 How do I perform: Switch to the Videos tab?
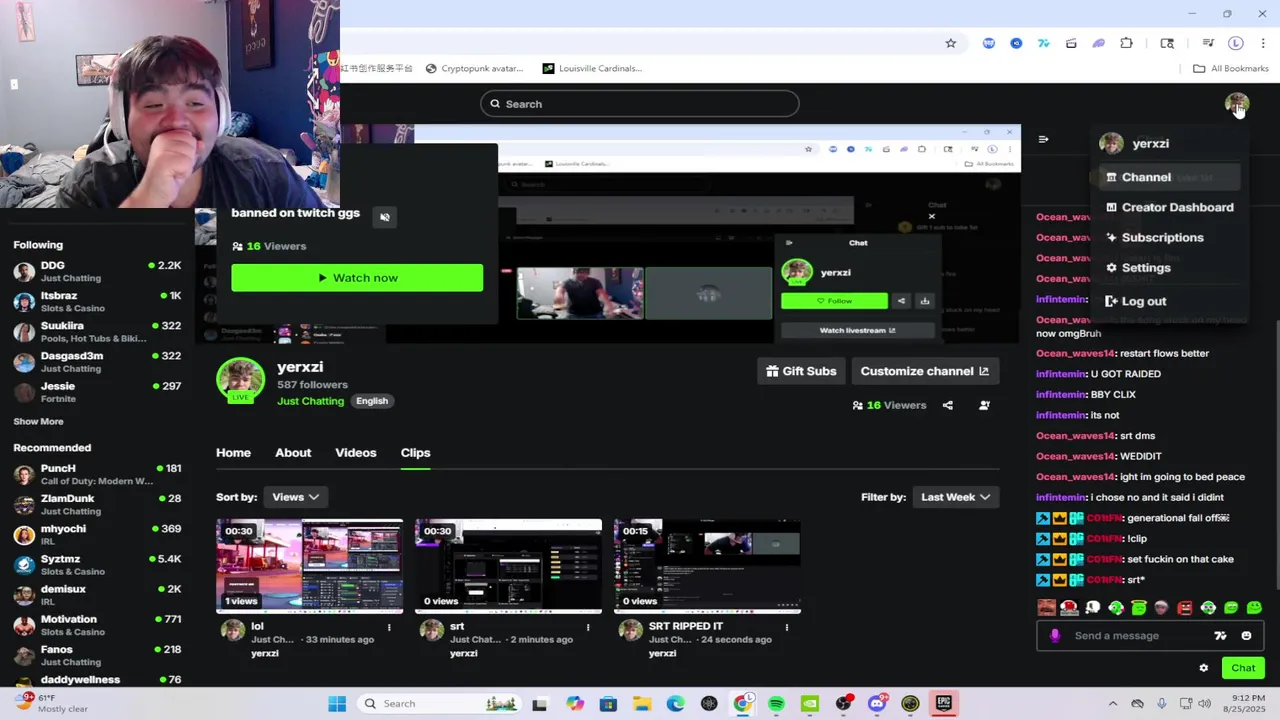tap(356, 453)
